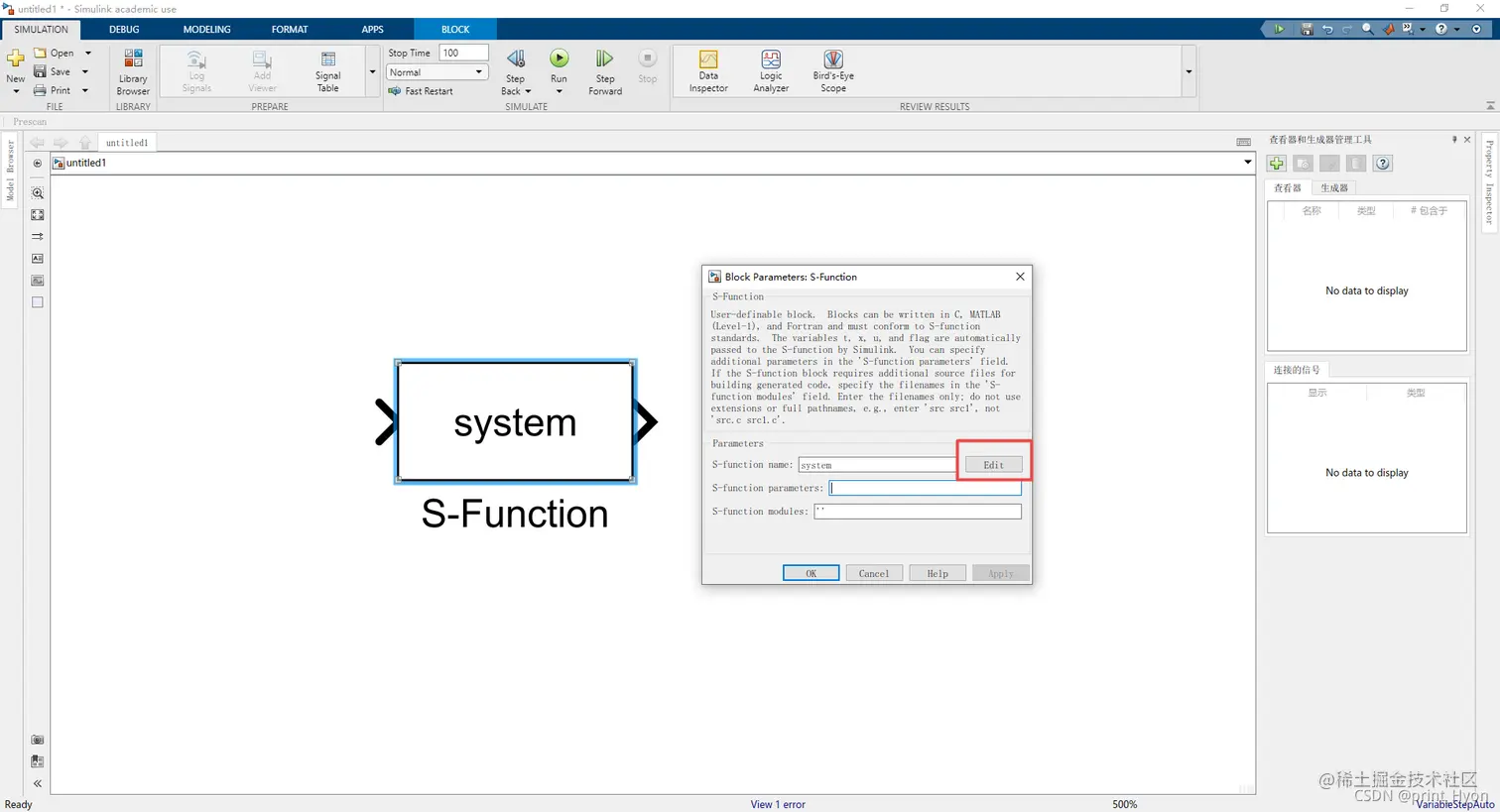Open the Property Inspector side tab
This screenshot has height=812, width=1500.
click(1489, 182)
